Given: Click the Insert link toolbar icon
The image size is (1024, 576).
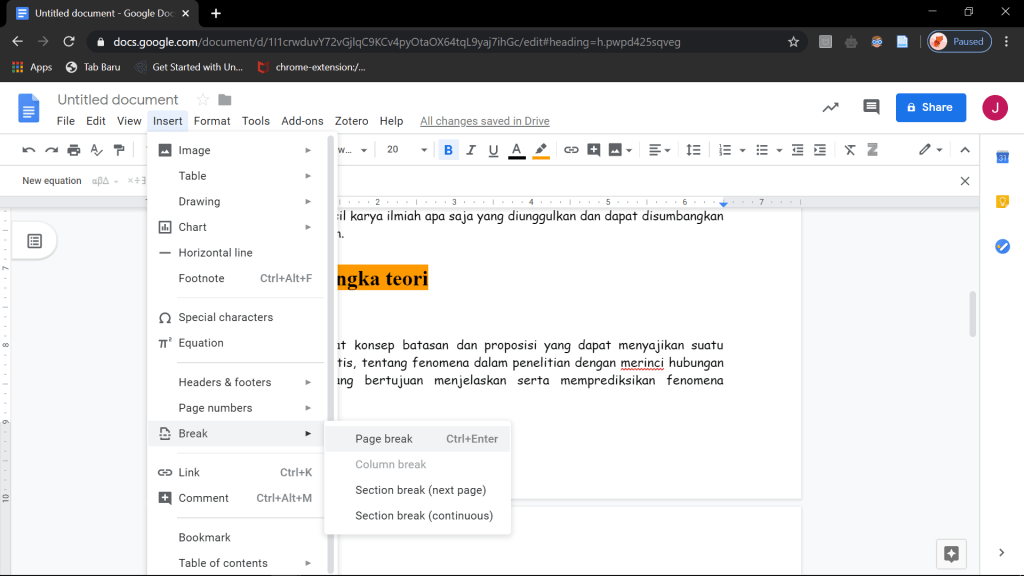Looking at the screenshot, I should 571,150.
